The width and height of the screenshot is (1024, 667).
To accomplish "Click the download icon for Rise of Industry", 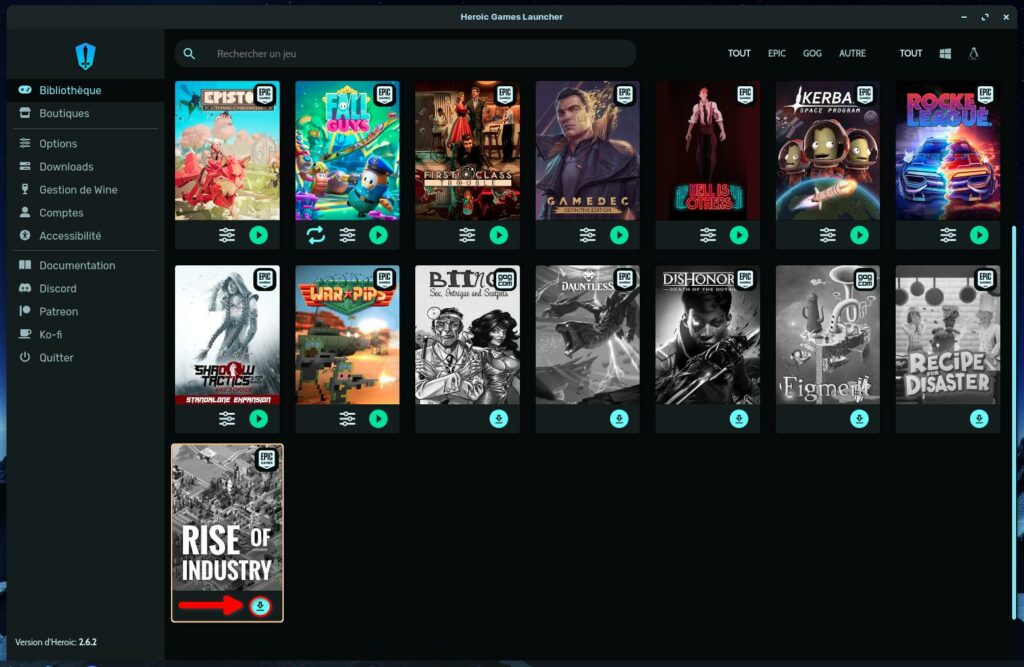I will coord(260,606).
